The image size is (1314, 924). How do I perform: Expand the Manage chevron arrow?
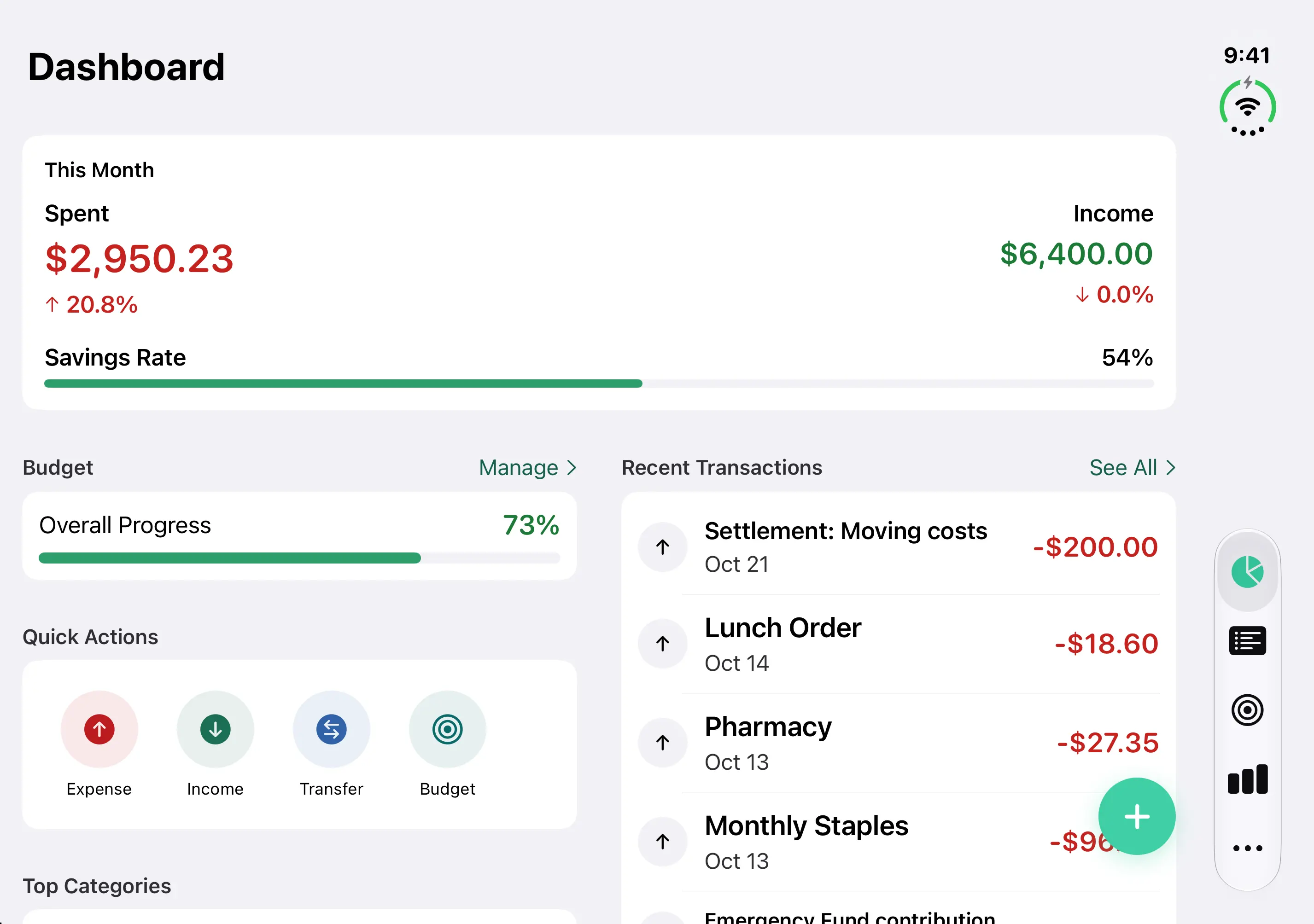(571, 467)
